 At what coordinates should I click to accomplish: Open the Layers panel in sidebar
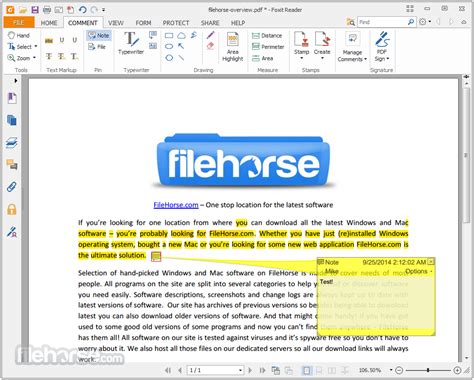click(x=12, y=143)
